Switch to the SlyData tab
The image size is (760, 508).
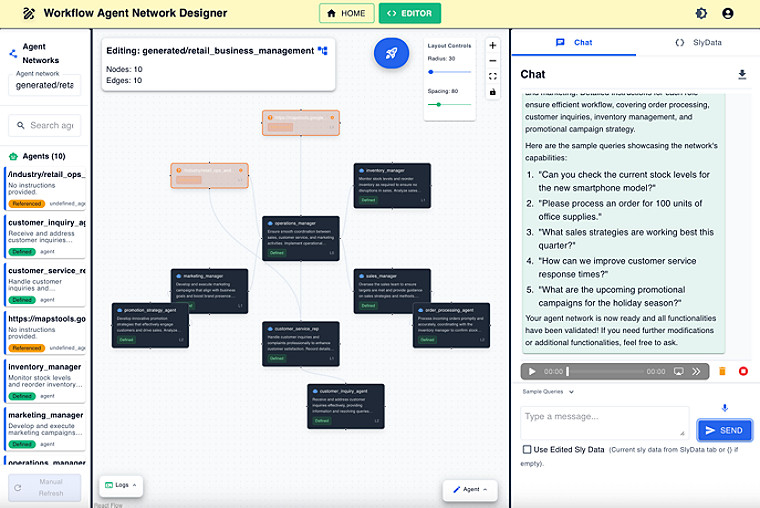pyautogui.click(x=698, y=43)
